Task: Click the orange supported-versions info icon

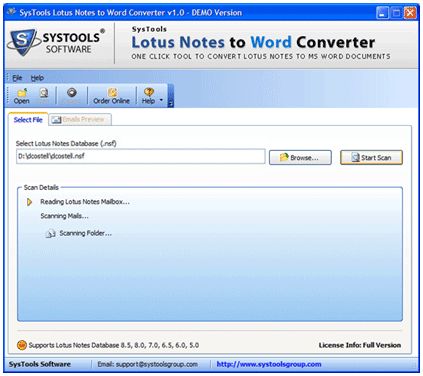Action: pos(22,345)
